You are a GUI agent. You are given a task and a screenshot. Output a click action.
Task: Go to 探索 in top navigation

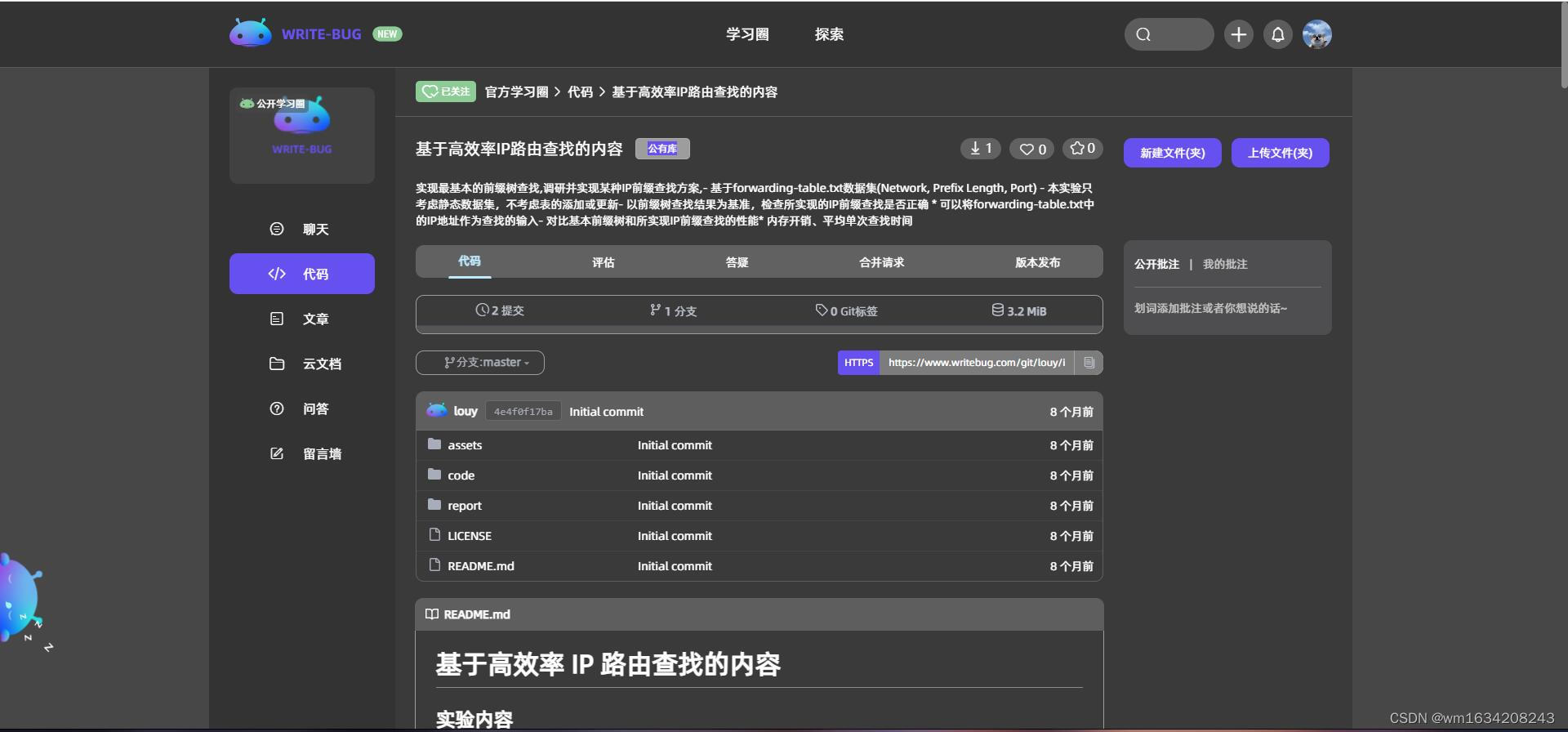point(829,34)
